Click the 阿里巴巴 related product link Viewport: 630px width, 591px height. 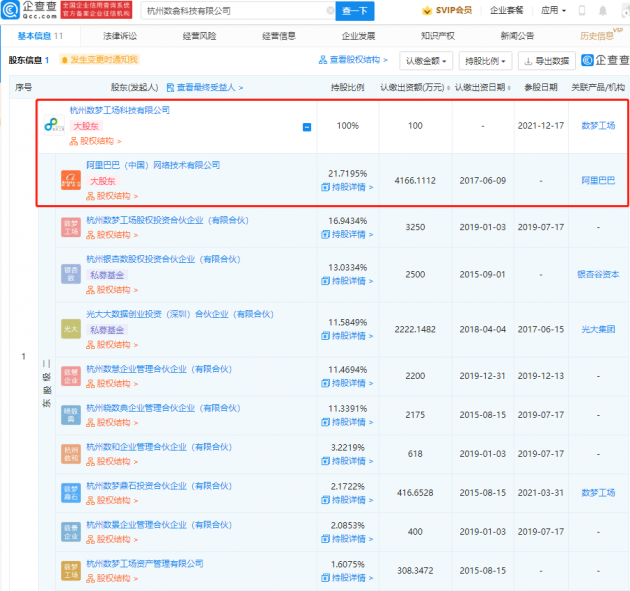coord(598,180)
